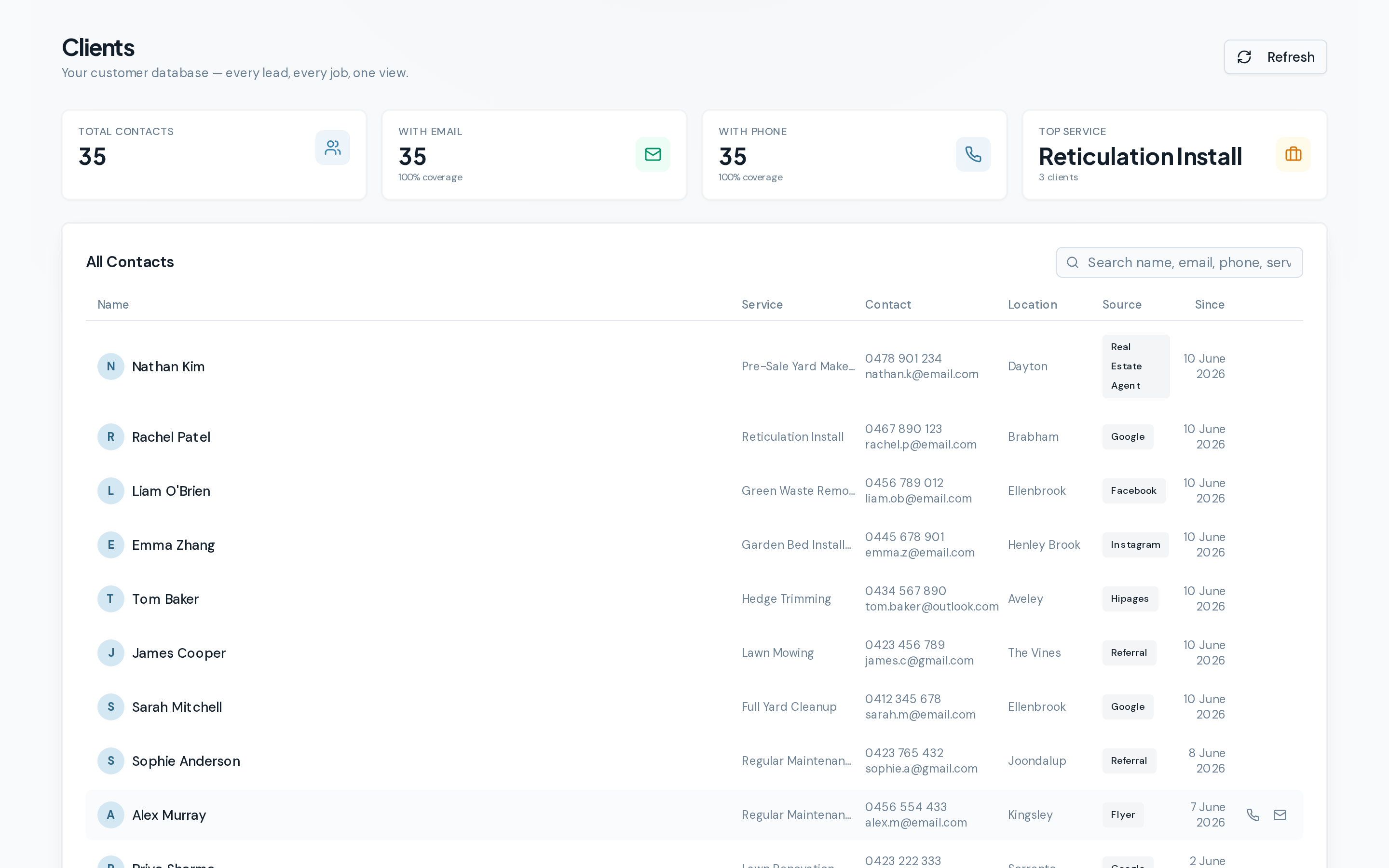The image size is (1389, 868).
Task: Click Sarah Mitchell's Google source tag
Action: pyautogui.click(x=1127, y=706)
